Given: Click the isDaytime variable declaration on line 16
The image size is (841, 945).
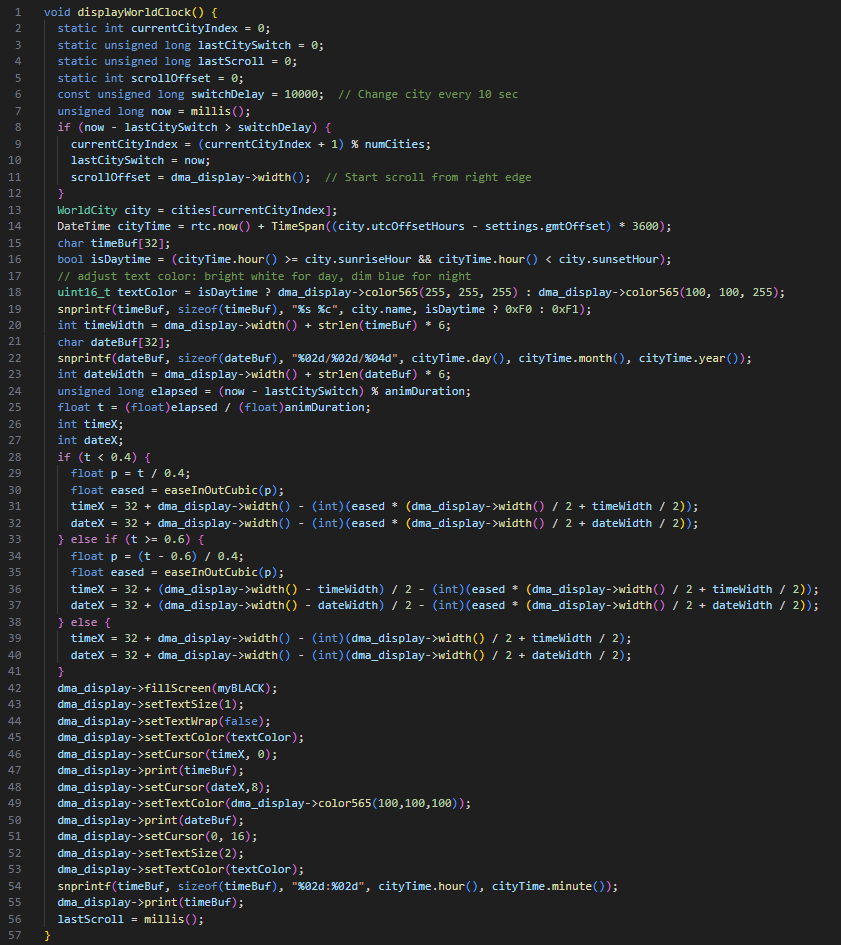Looking at the screenshot, I should [114, 259].
